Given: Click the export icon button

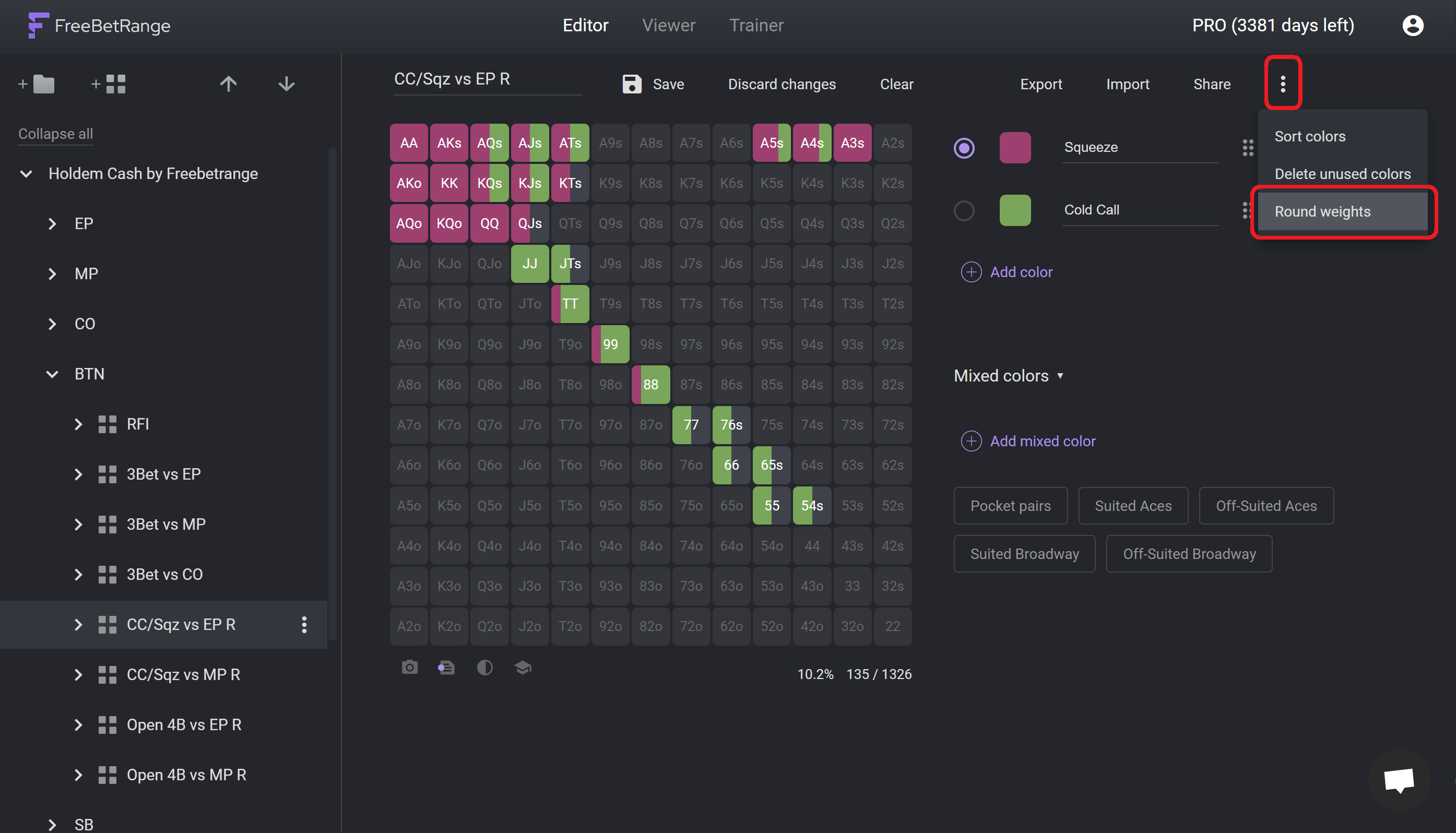Looking at the screenshot, I should click(1041, 84).
